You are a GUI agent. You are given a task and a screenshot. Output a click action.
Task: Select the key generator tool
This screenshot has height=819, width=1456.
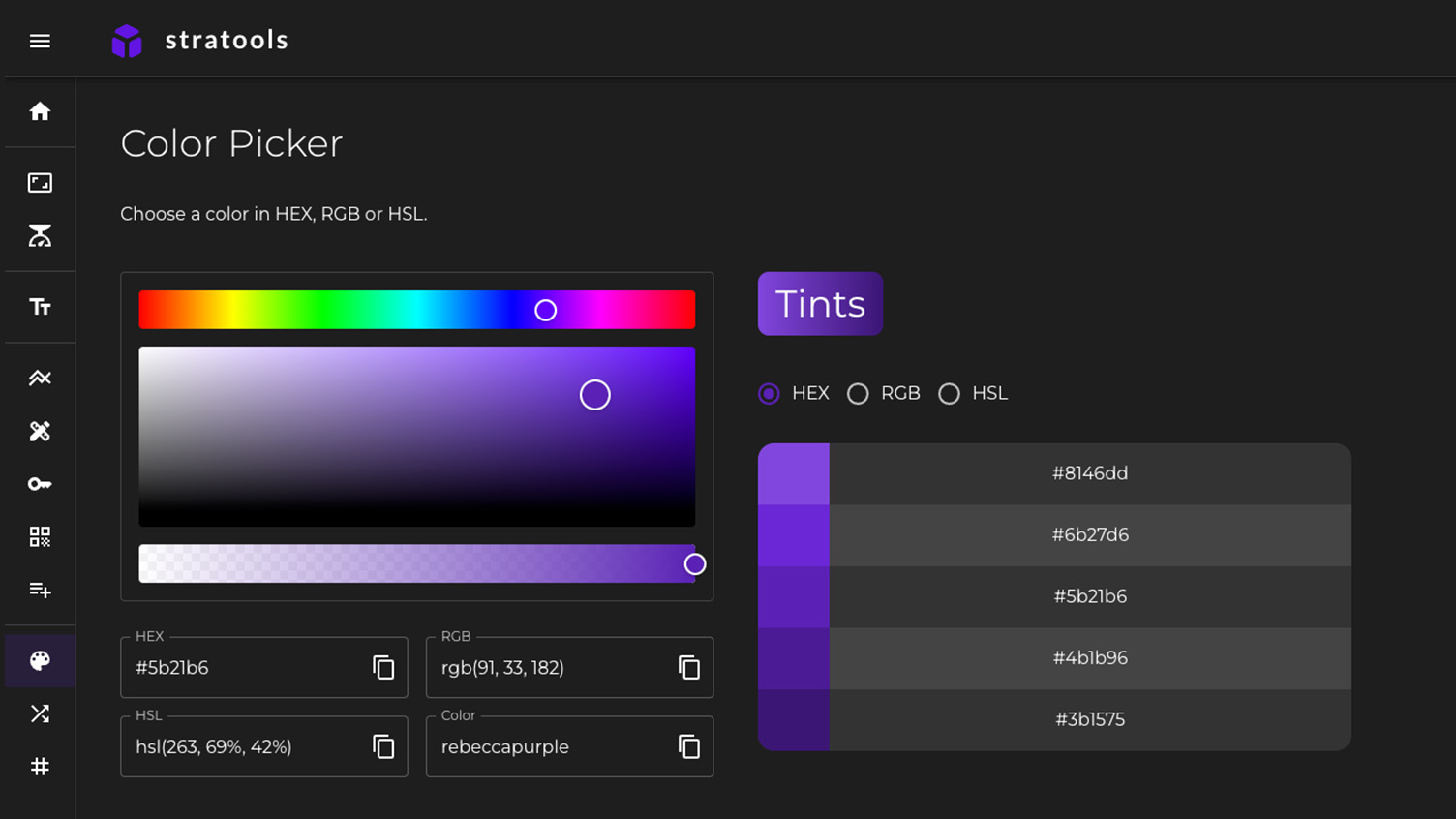pyautogui.click(x=39, y=483)
